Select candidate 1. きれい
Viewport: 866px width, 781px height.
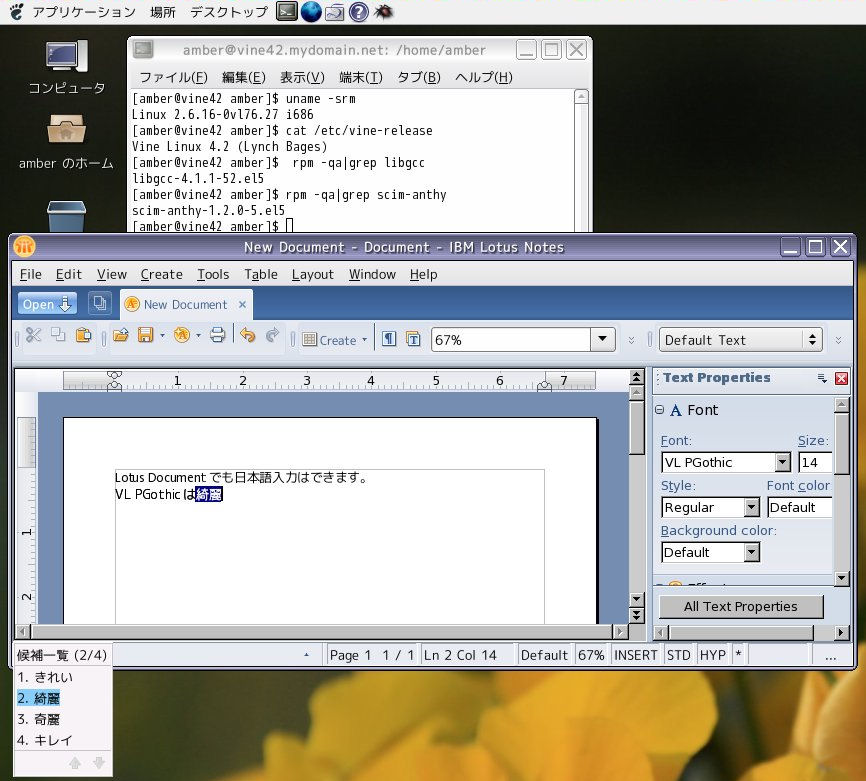click(45, 677)
